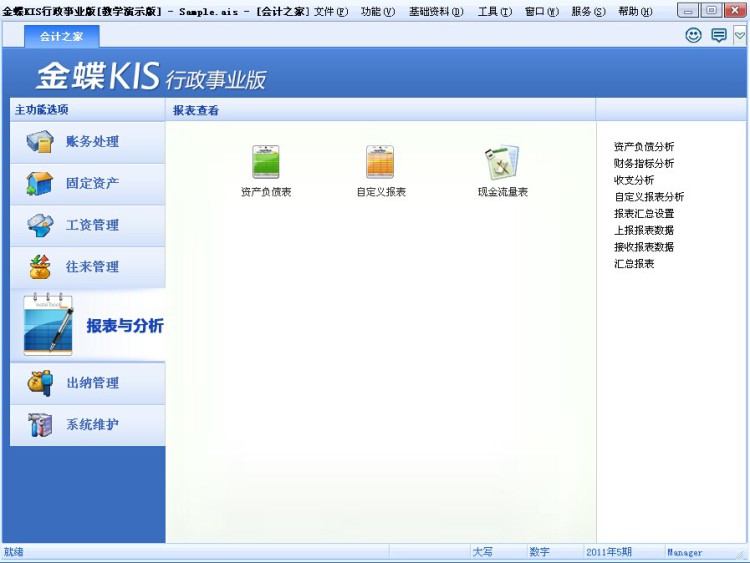Select 账务处理 in the sidebar
750x563 pixels.
coord(88,142)
